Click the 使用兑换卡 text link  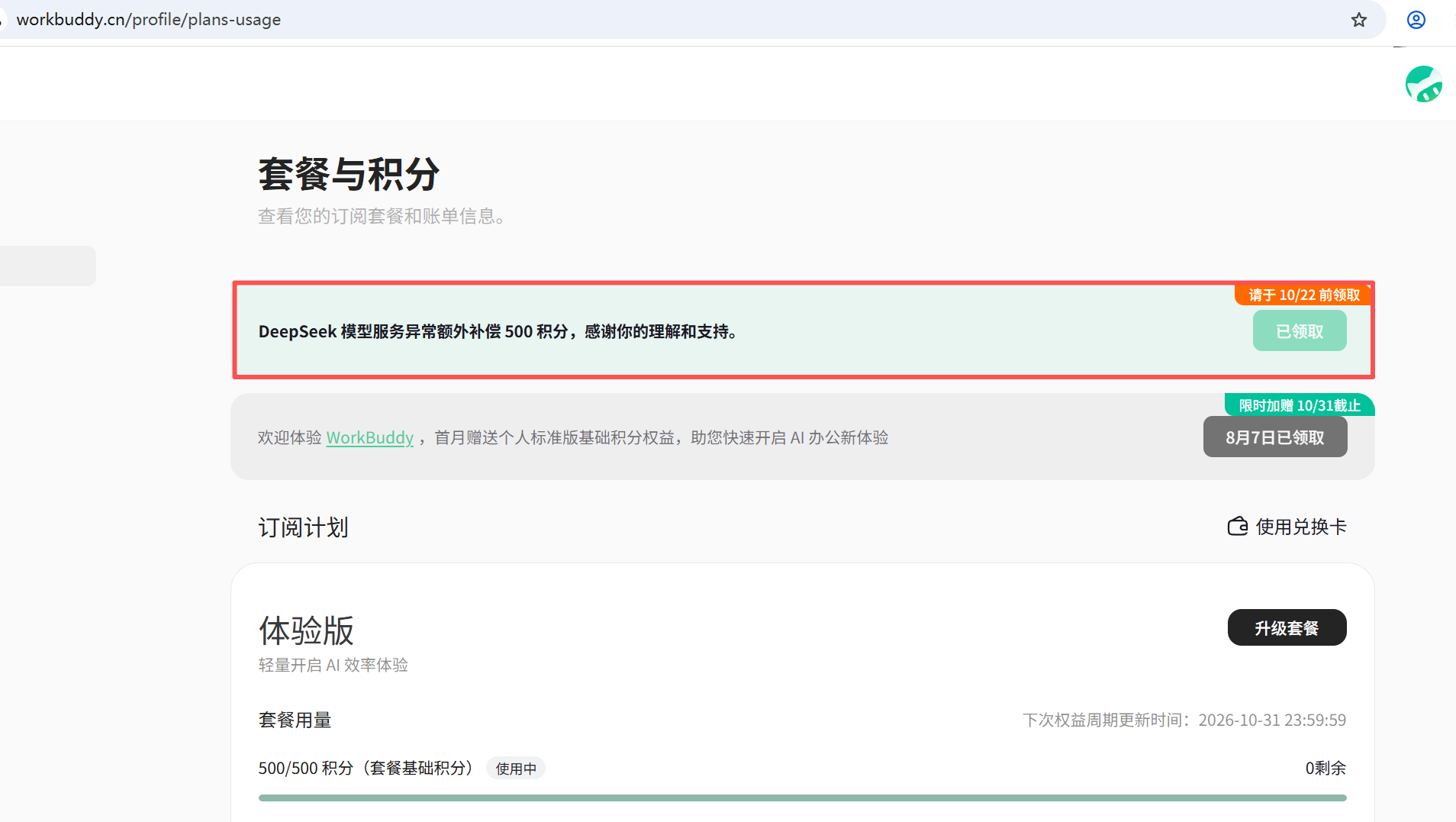pyautogui.click(x=1301, y=527)
